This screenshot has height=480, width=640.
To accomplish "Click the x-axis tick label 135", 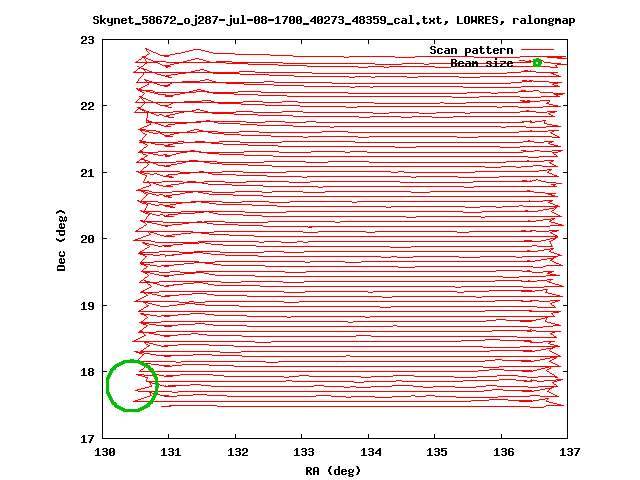I will 437,452.
